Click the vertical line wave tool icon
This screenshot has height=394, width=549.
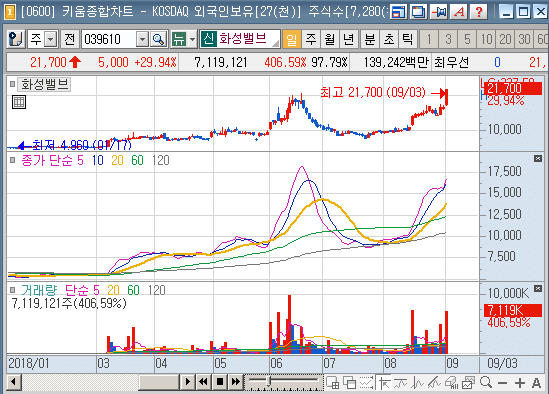coord(417,382)
